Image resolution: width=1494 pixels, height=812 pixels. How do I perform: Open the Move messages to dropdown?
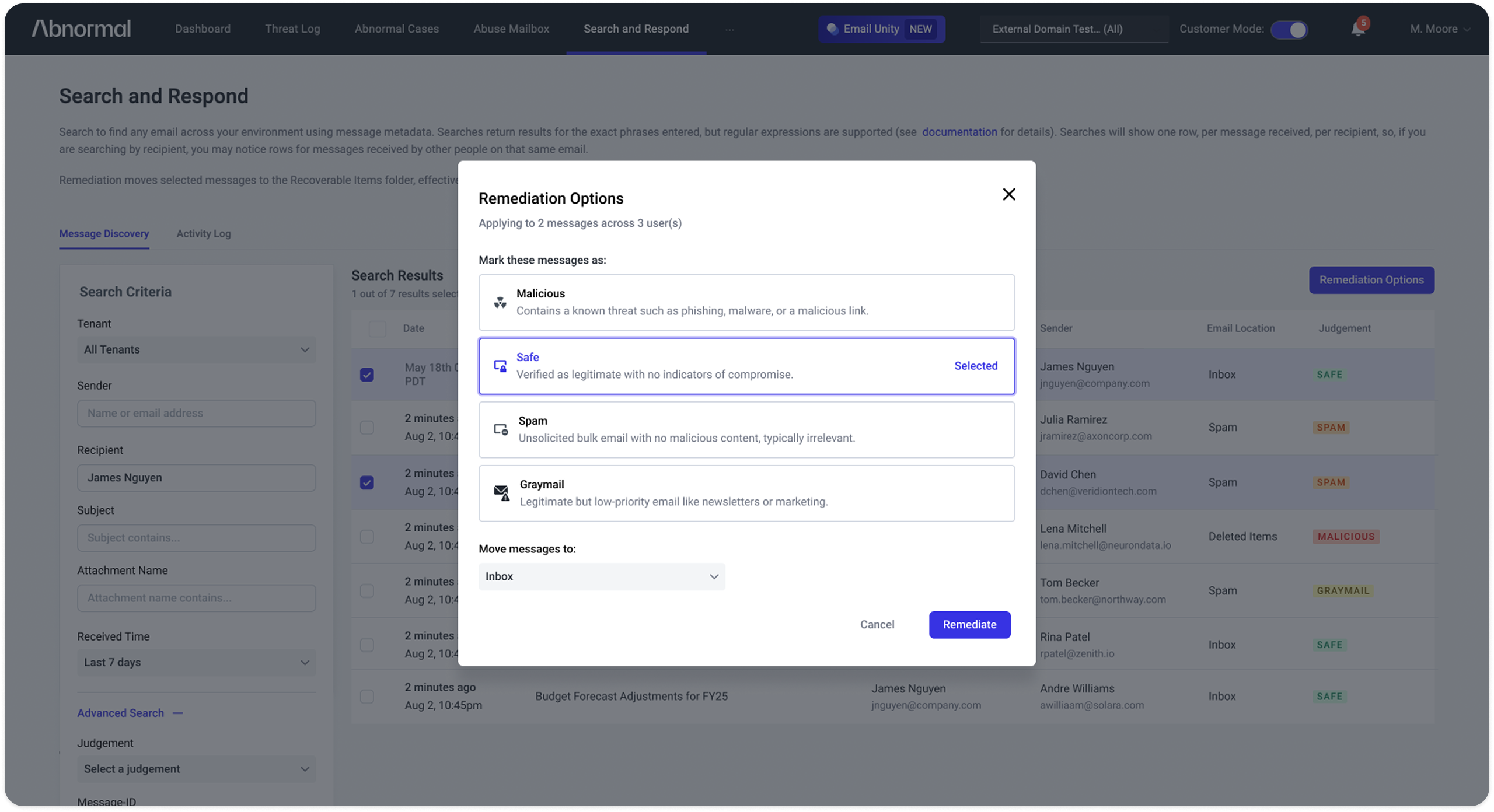pyautogui.click(x=602, y=576)
